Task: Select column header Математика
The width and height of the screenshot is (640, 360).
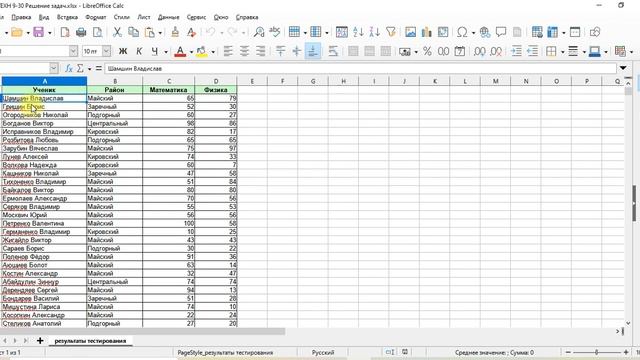Action: [x=169, y=90]
